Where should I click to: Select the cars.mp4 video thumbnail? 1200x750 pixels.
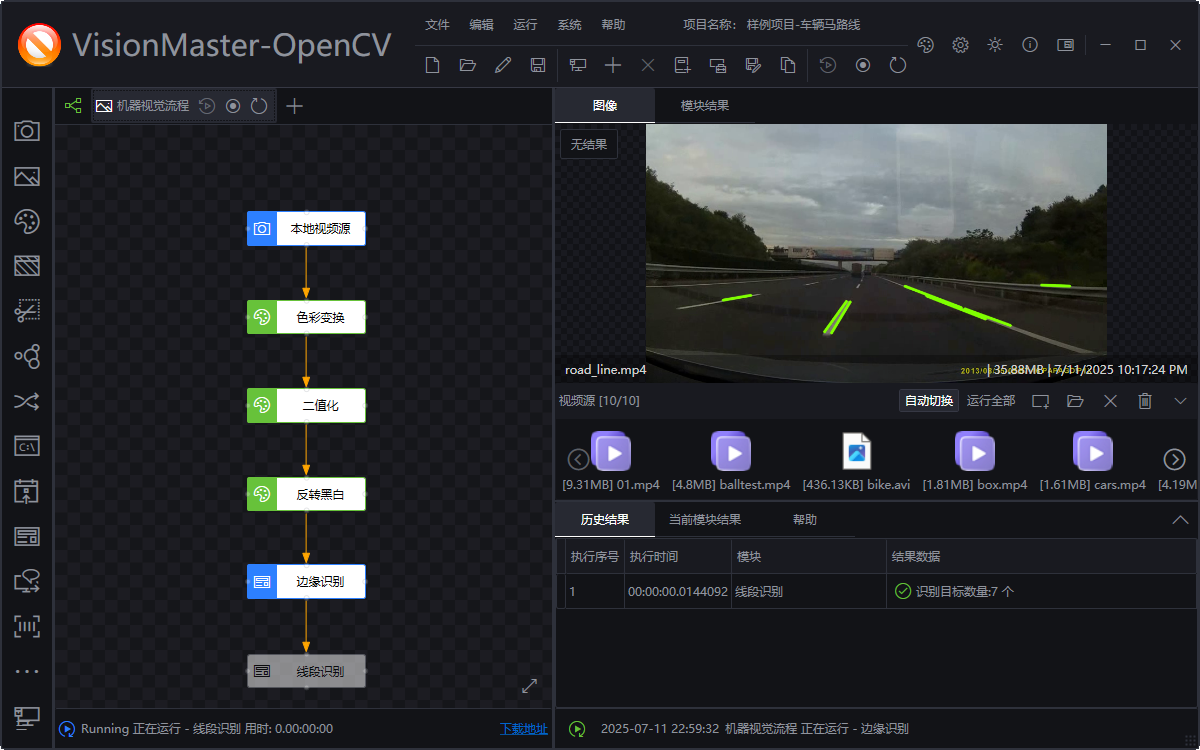tap(1092, 451)
